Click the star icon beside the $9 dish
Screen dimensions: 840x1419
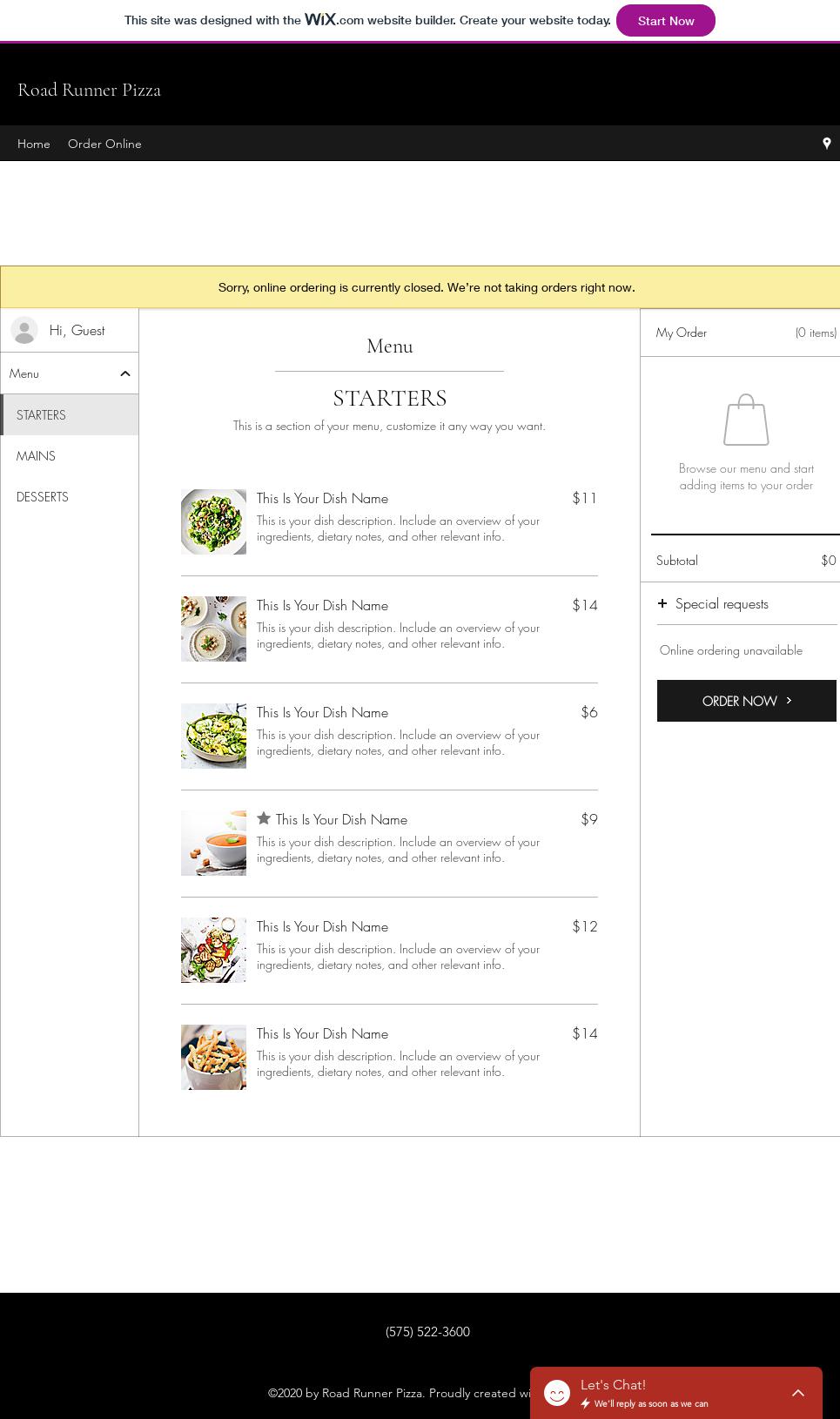pos(264,818)
